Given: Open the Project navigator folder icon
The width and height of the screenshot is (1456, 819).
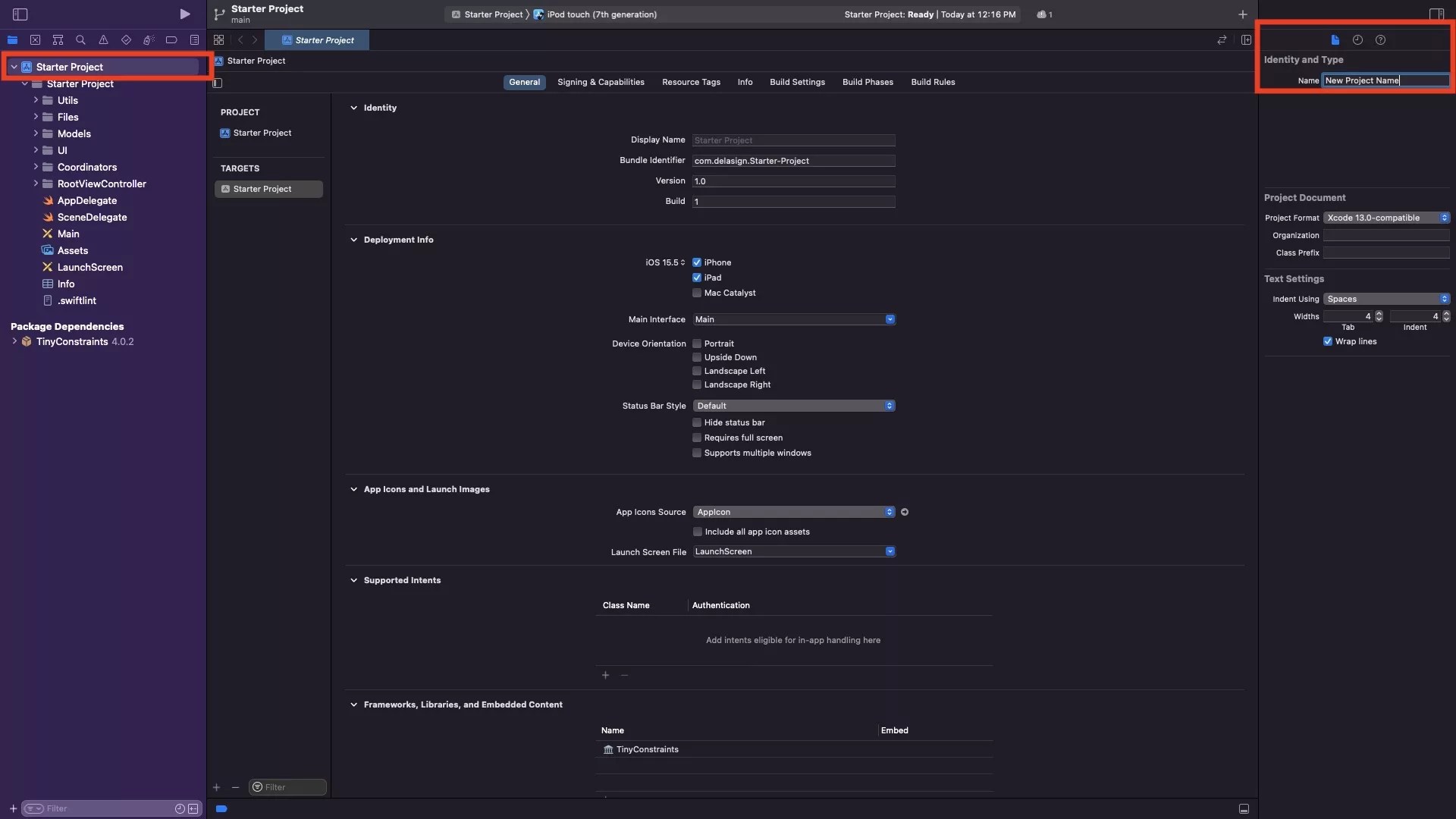Looking at the screenshot, I should pyautogui.click(x=13, y=40).
